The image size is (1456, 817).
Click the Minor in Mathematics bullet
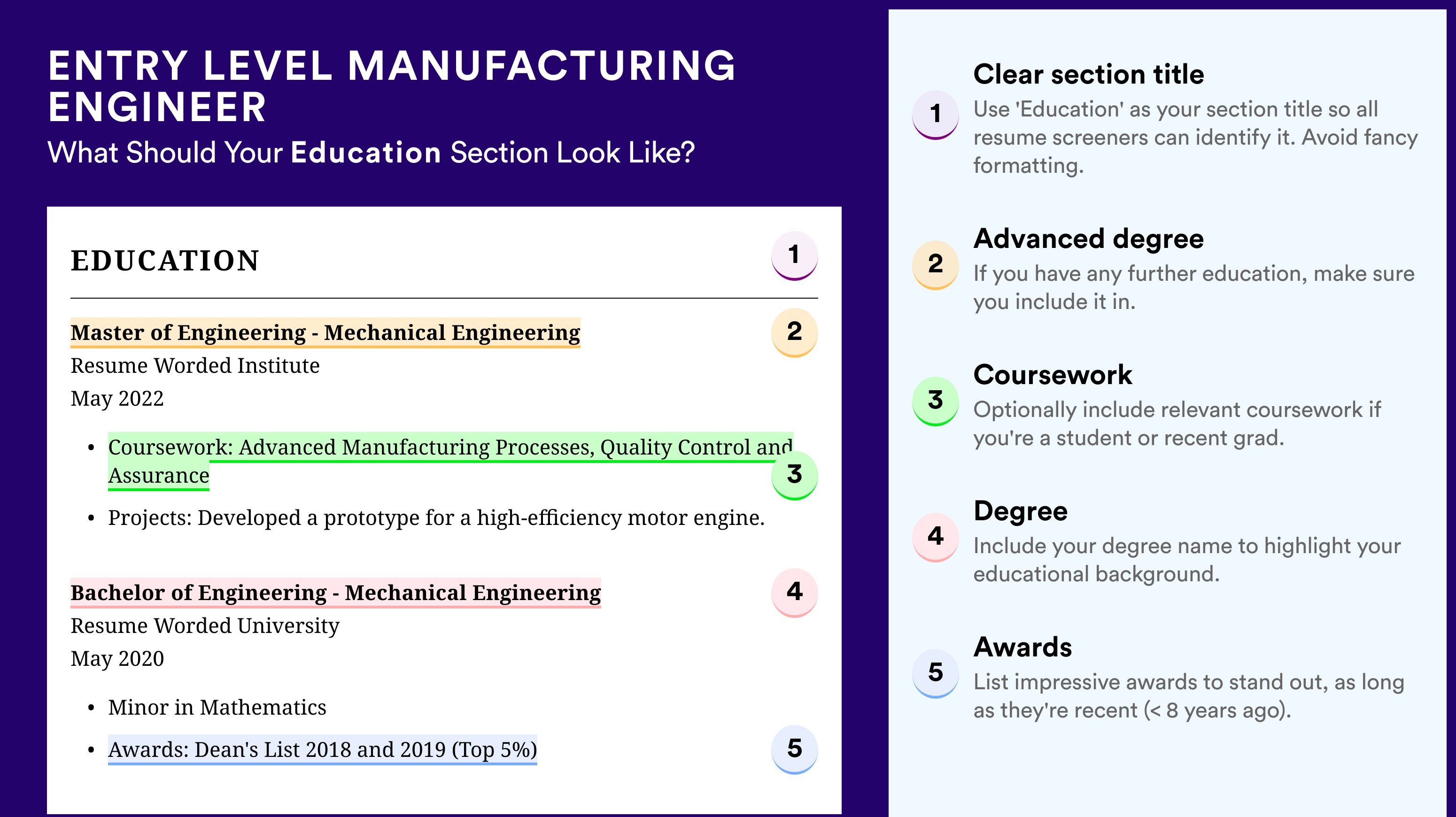click(x=217, y=708)
